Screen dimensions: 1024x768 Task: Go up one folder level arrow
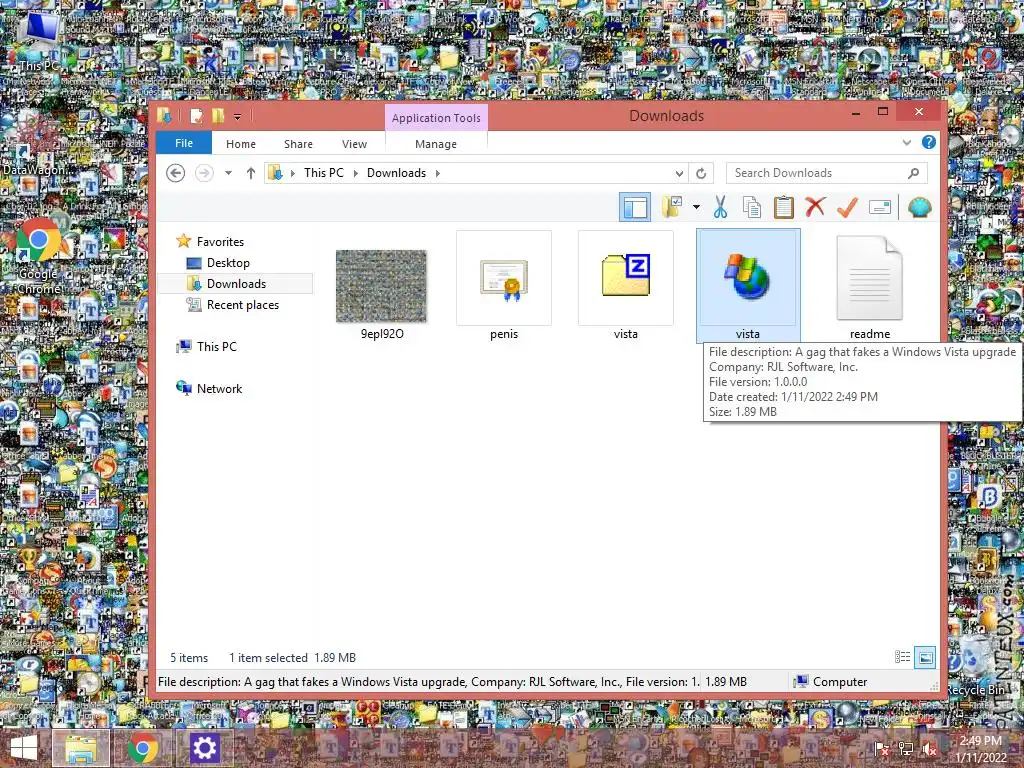[x=251, y=173]
